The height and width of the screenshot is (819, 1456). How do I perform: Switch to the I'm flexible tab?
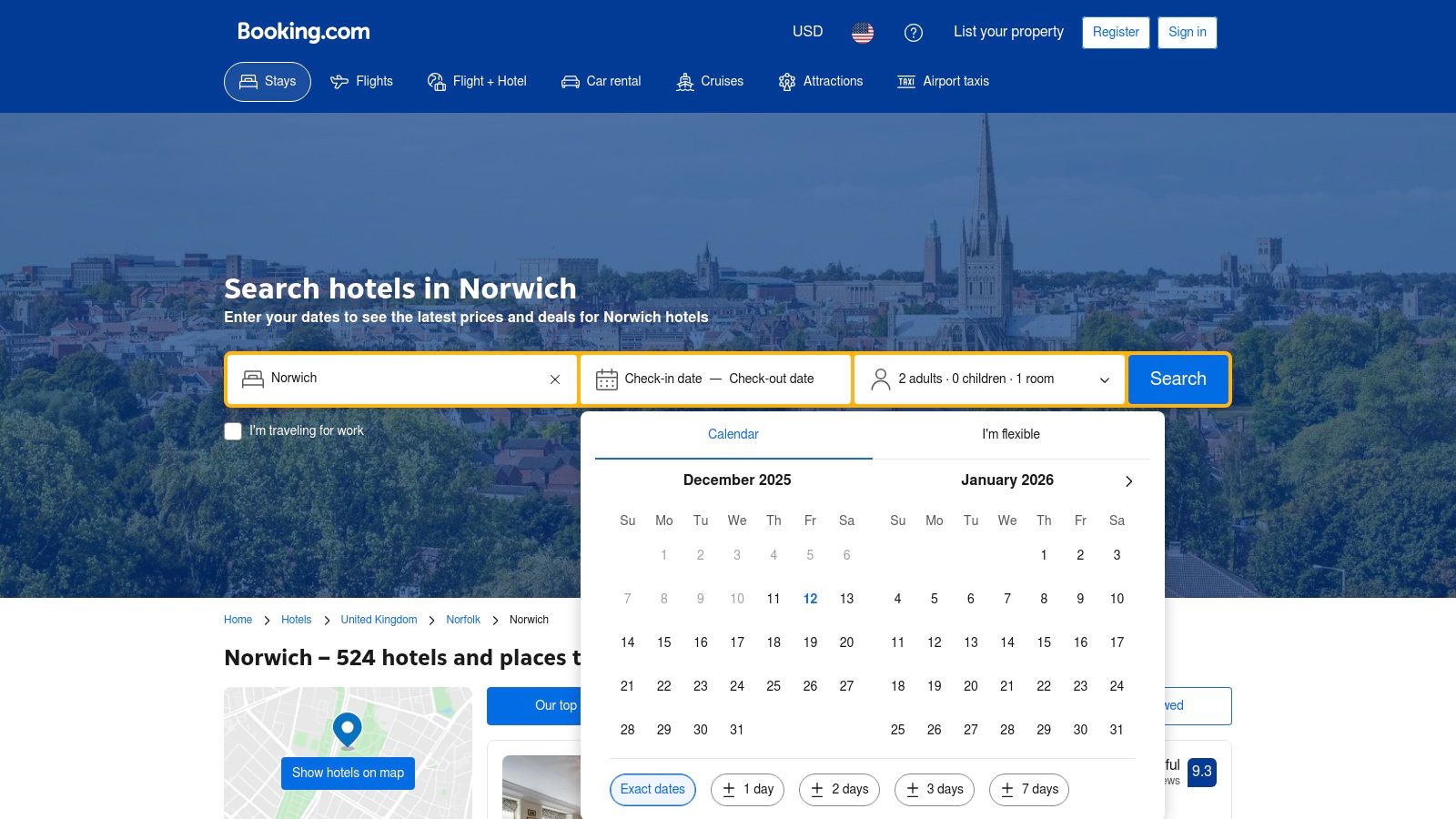1010,434
